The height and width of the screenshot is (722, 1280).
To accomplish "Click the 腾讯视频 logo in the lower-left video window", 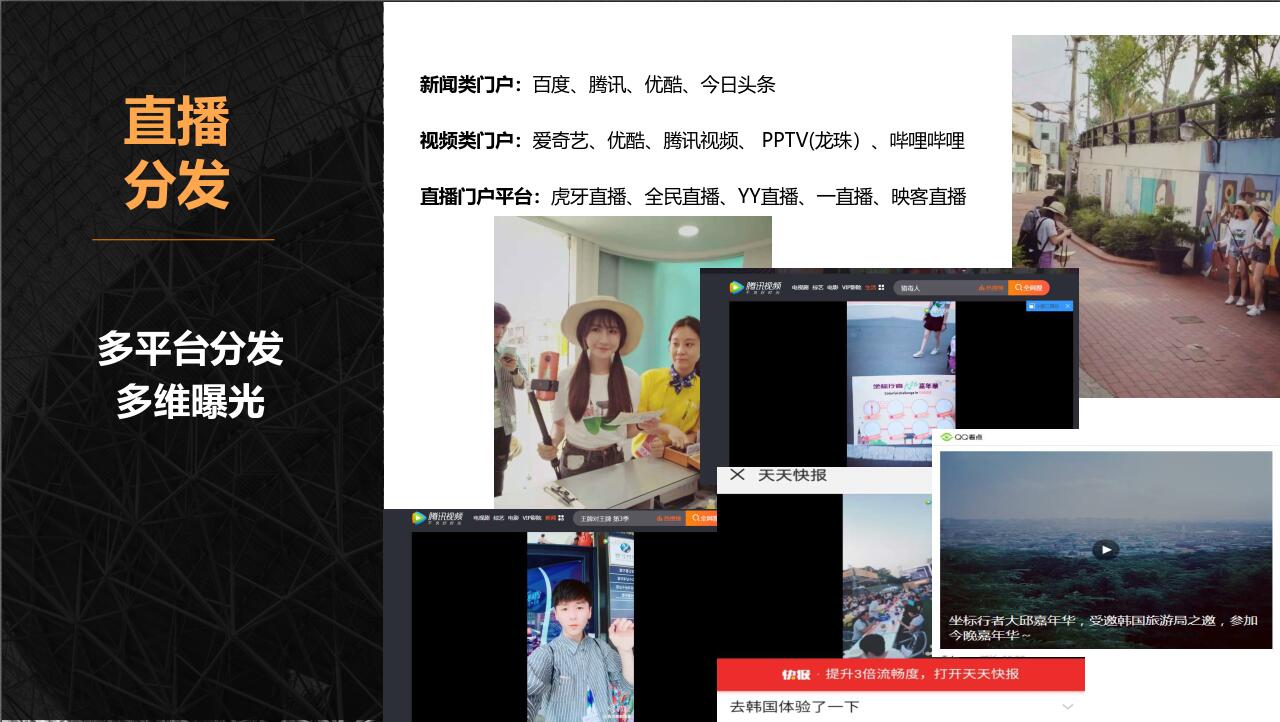I will [437, 518].
